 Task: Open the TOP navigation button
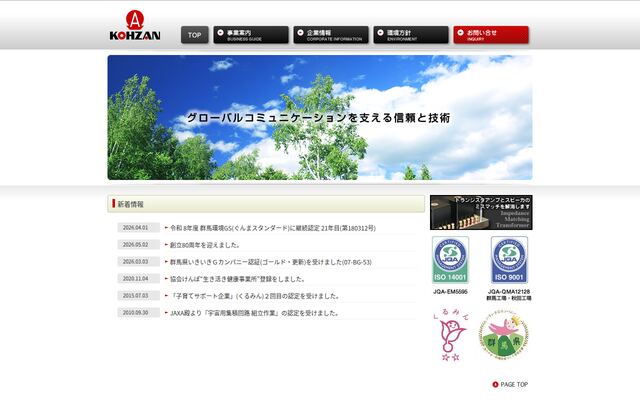[195, 35]
